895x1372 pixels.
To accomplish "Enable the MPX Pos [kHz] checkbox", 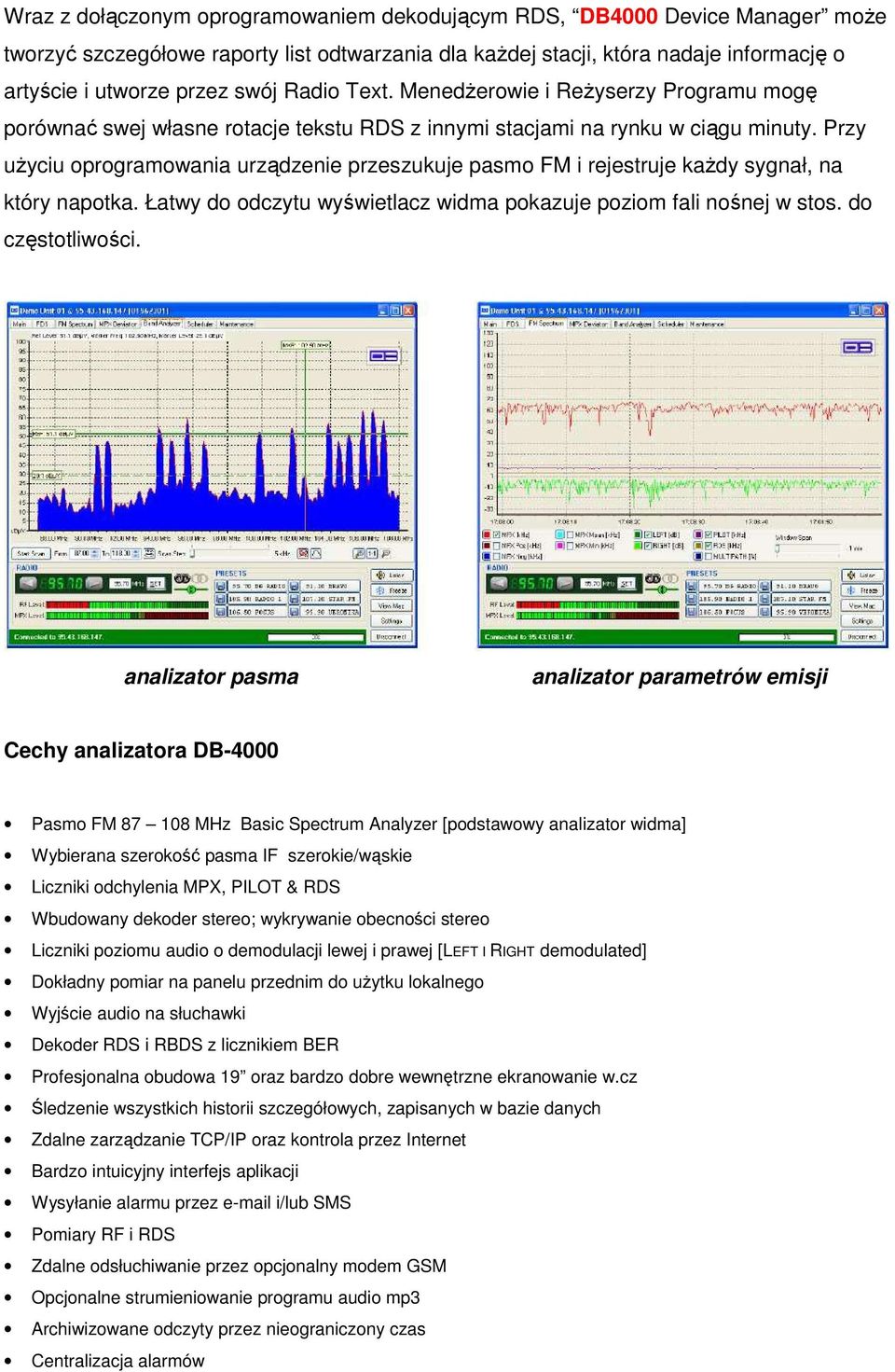I will pos(497,545).
